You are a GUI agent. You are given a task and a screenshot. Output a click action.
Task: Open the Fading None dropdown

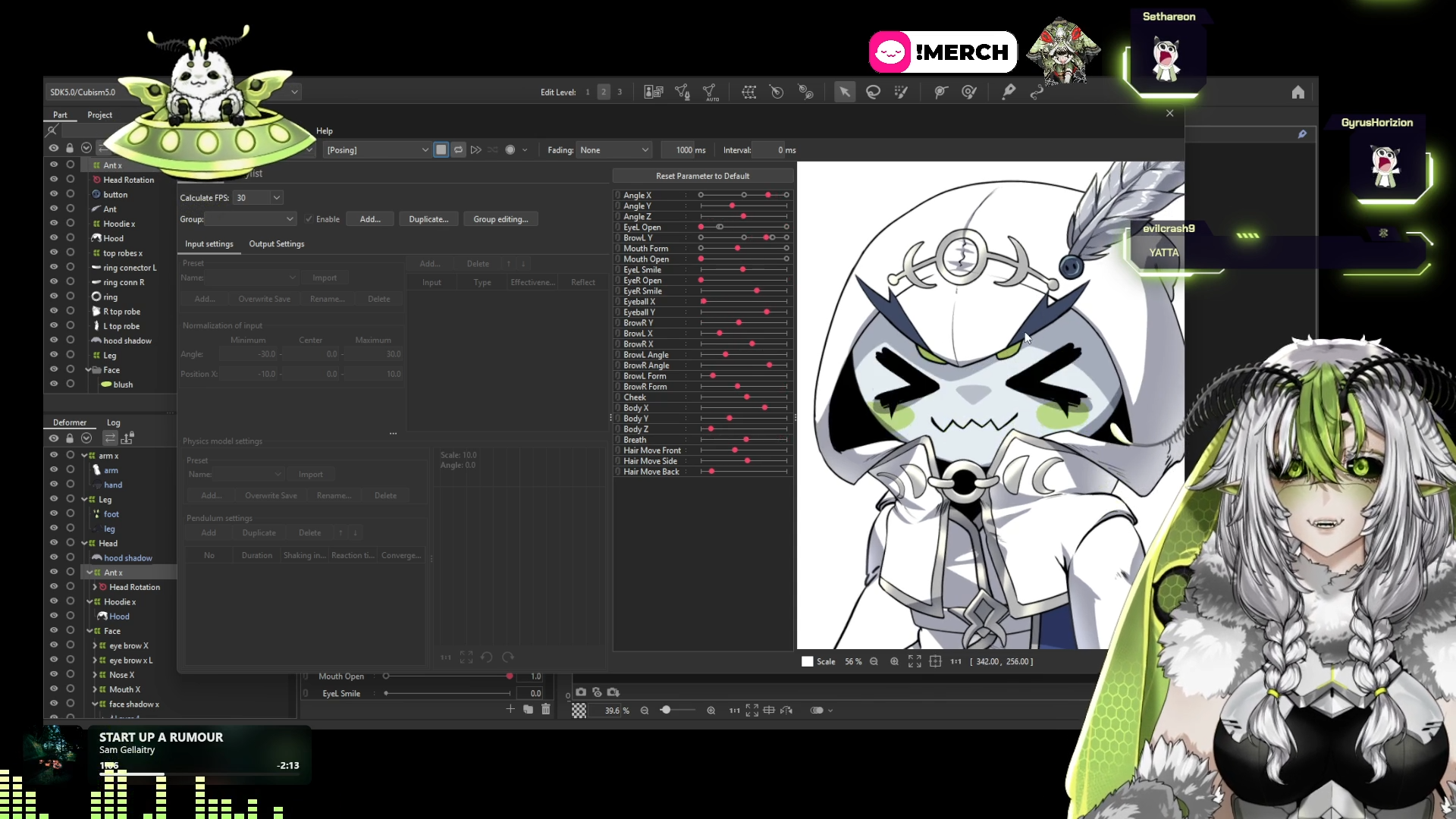coord(613,149)
